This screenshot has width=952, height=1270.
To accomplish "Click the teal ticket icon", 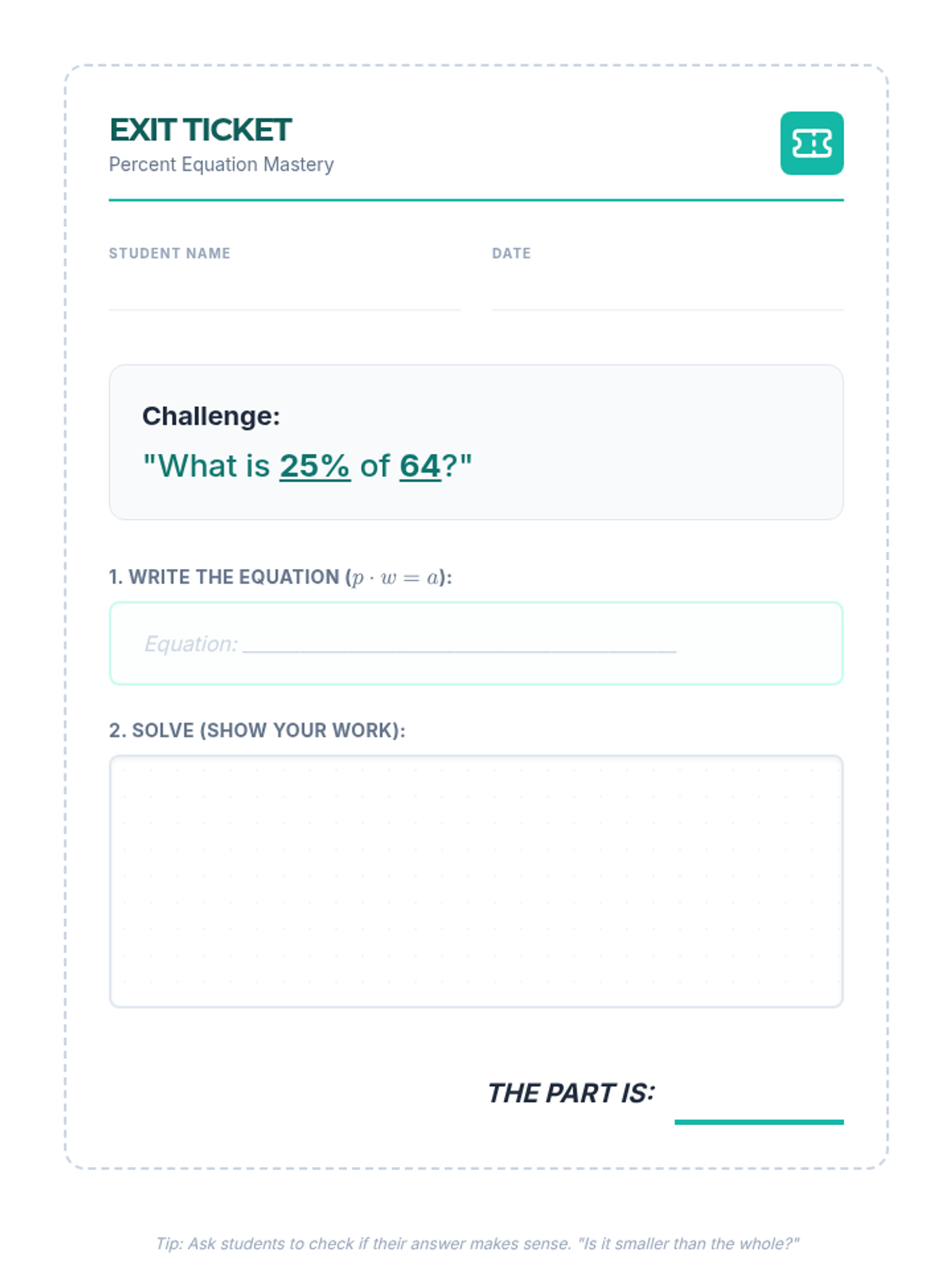I will (812, 143).
